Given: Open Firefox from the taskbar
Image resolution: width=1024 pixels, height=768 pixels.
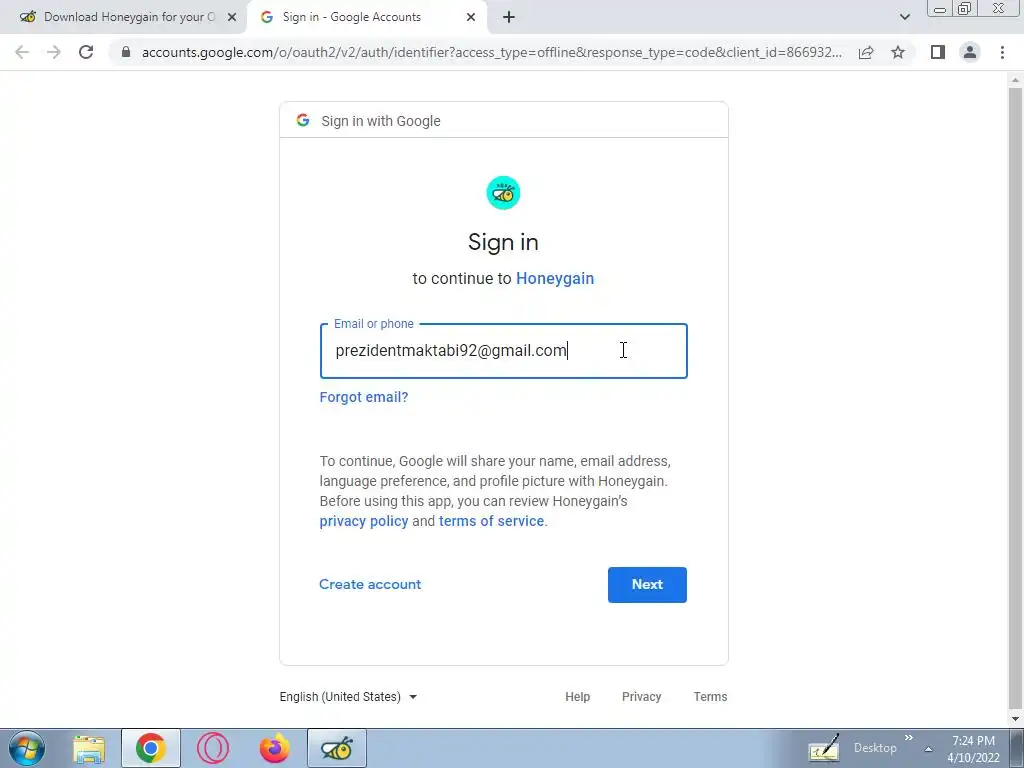Looking at the screenshot, I should pos(274,748).
